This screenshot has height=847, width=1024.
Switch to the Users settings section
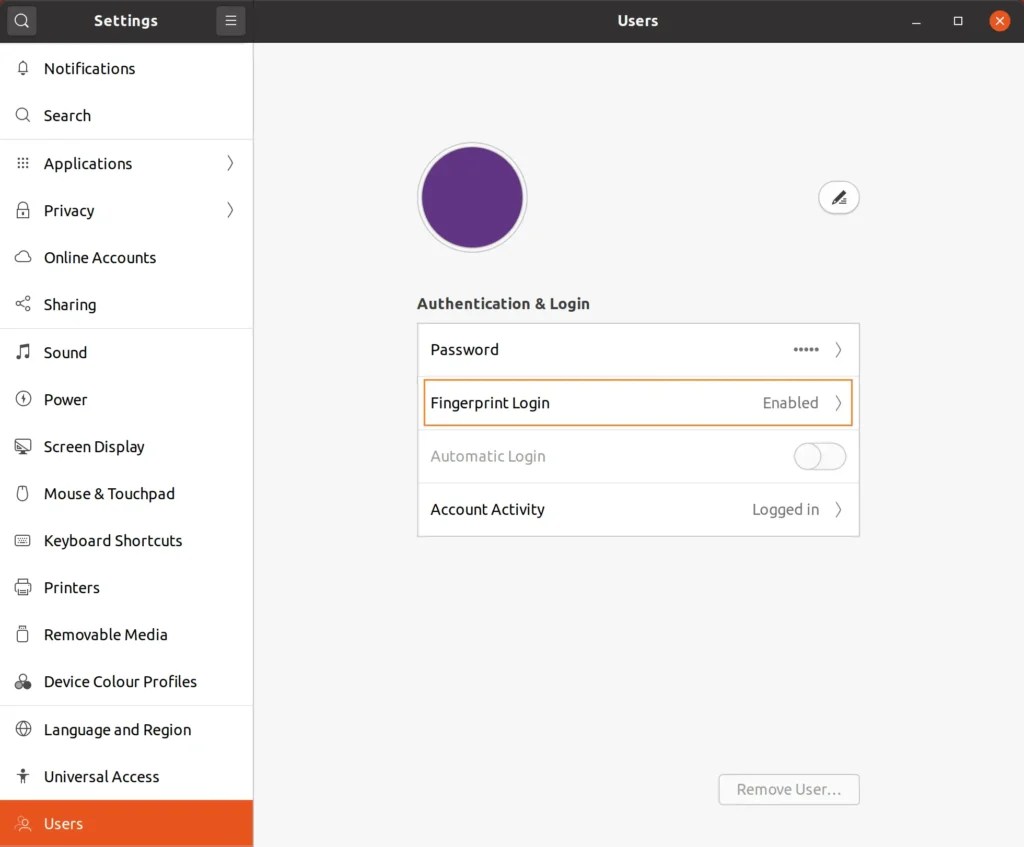pyautogui.click(x=63, y=823)
